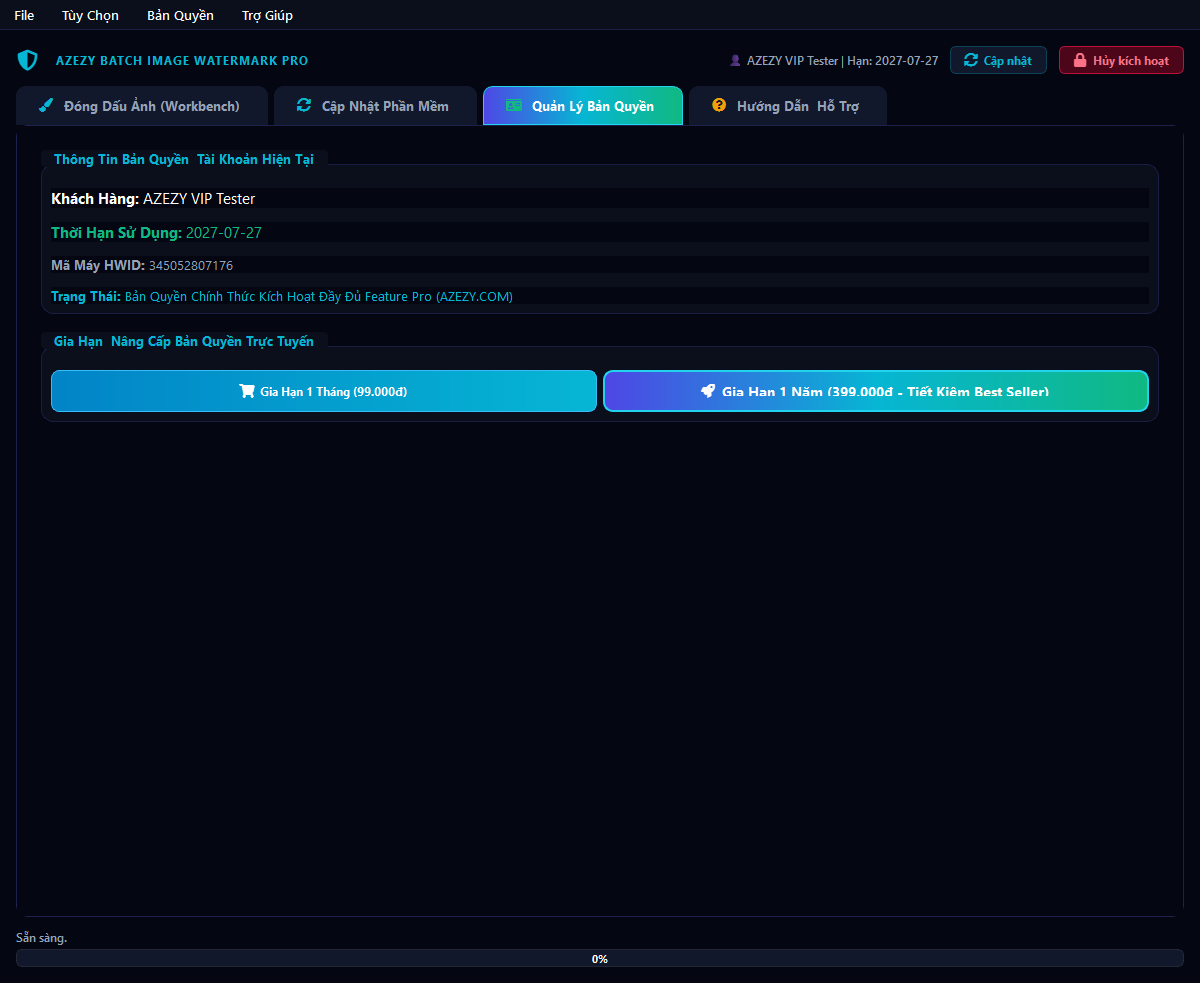Click the user avatar icon near AZEZY VIP Tester
Screen dimensions: 1200x983
[x=736, y=60]
